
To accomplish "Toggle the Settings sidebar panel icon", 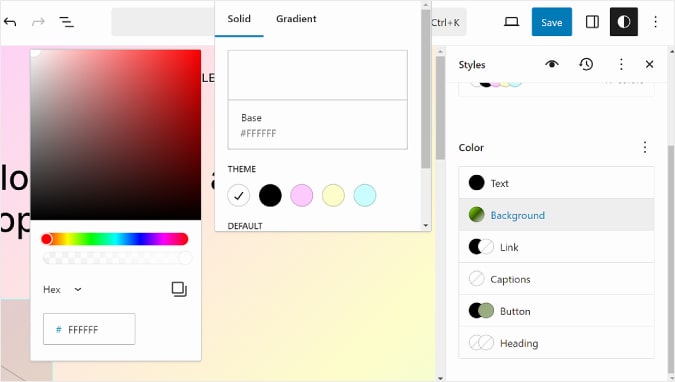I will tap(592, 22).
